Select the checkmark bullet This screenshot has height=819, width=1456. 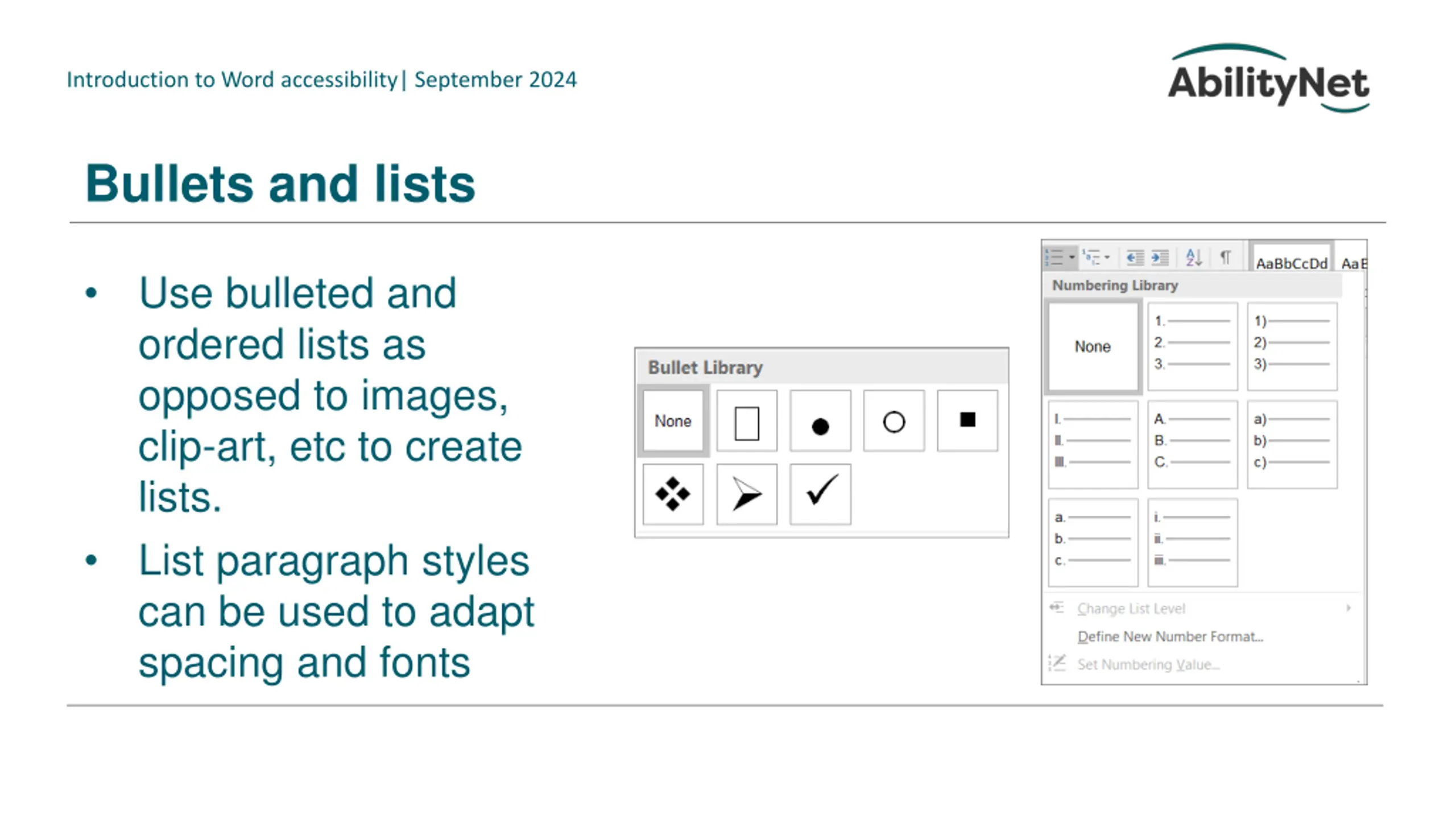click(820, 494)
